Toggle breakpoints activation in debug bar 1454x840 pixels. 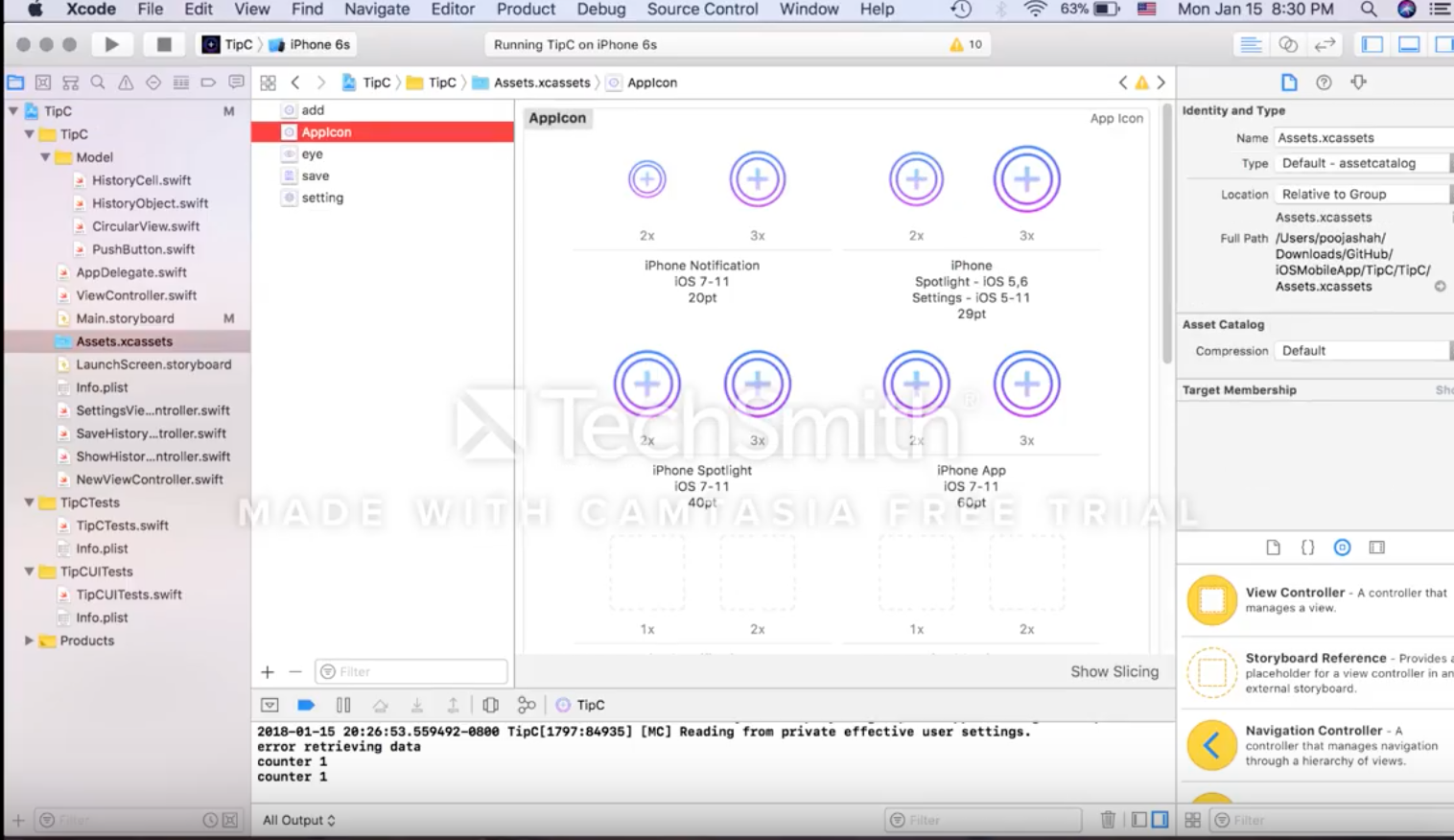pyautogui.click(x=306, y=705)
